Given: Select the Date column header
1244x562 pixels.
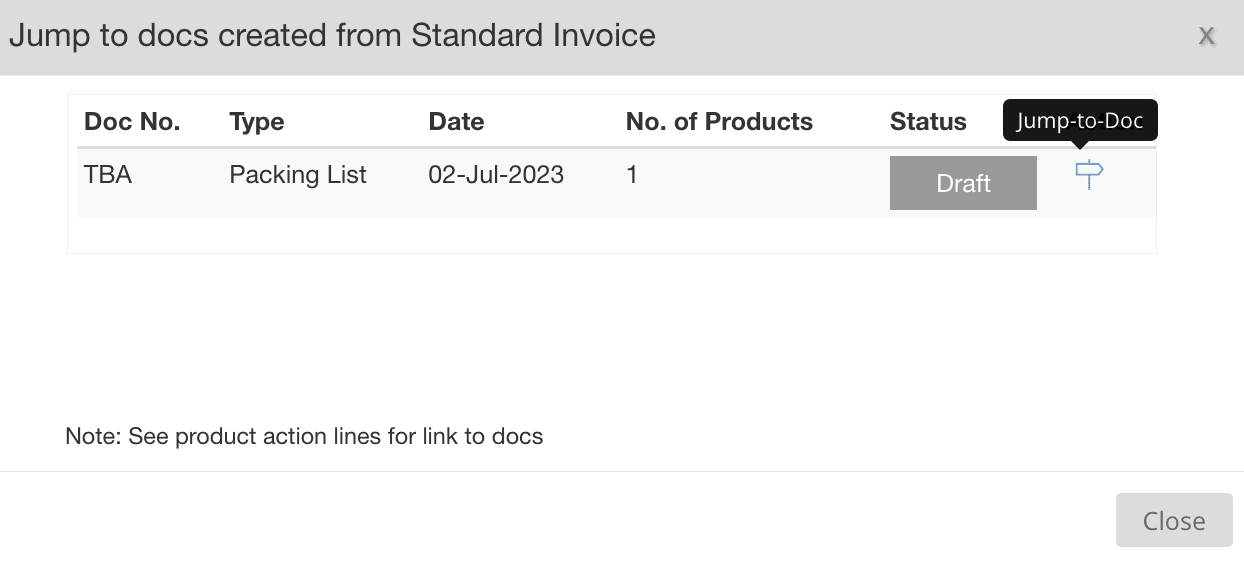Looking at the screenshot, I should click(456, 122).
